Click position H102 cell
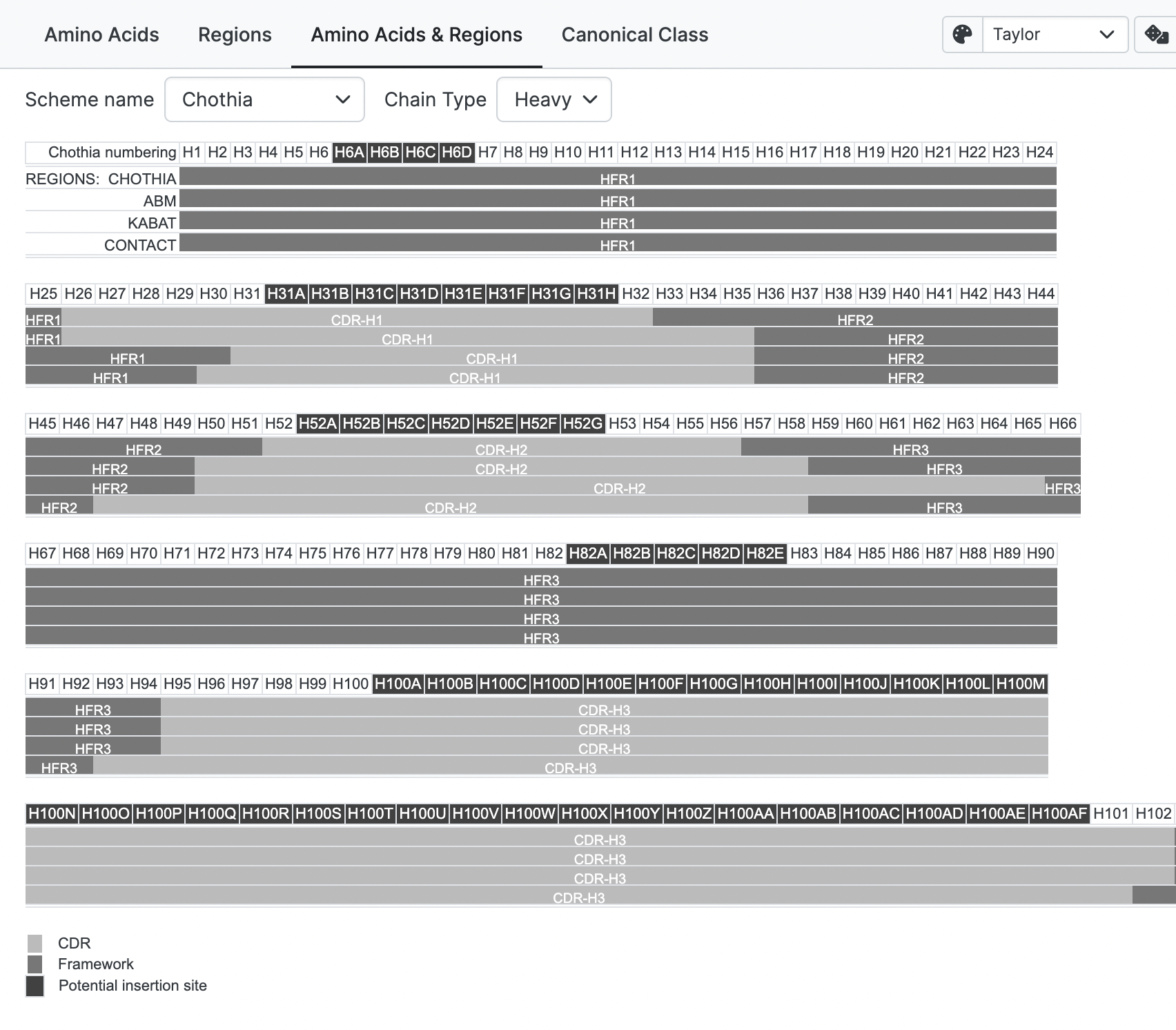1176x1030 pixels. tap(1154, 813)
